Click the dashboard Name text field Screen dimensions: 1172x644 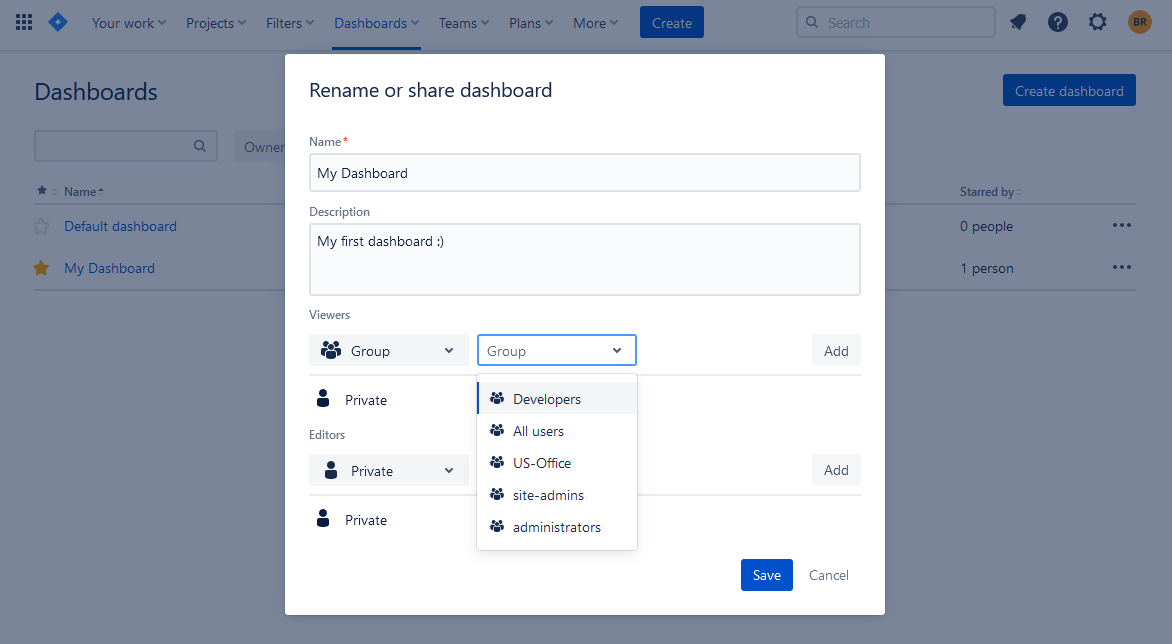pos(585,173)
